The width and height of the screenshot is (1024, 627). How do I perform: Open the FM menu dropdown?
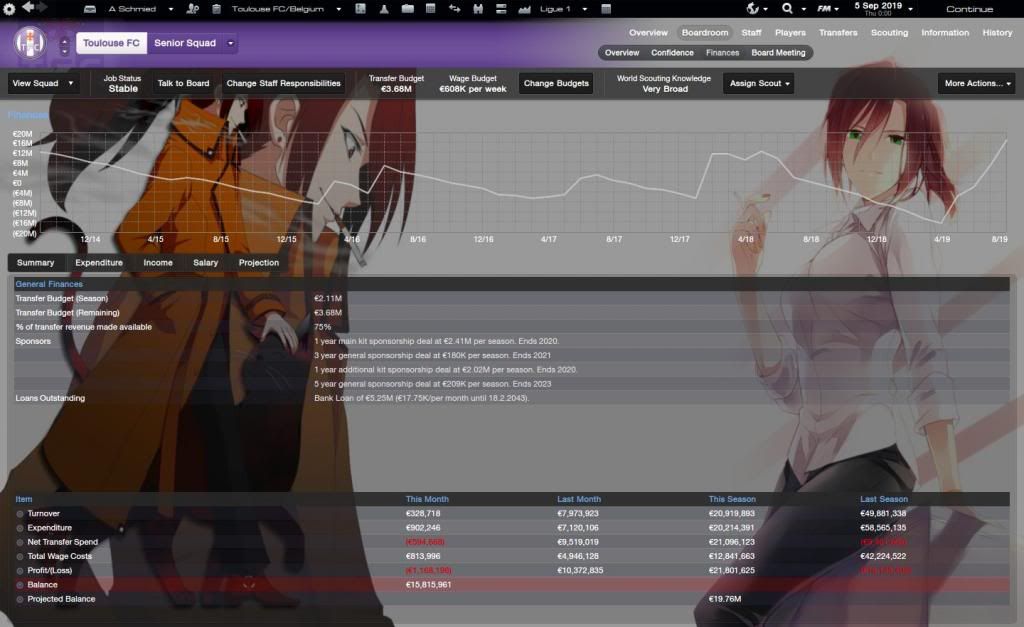[x=827, y=9]
